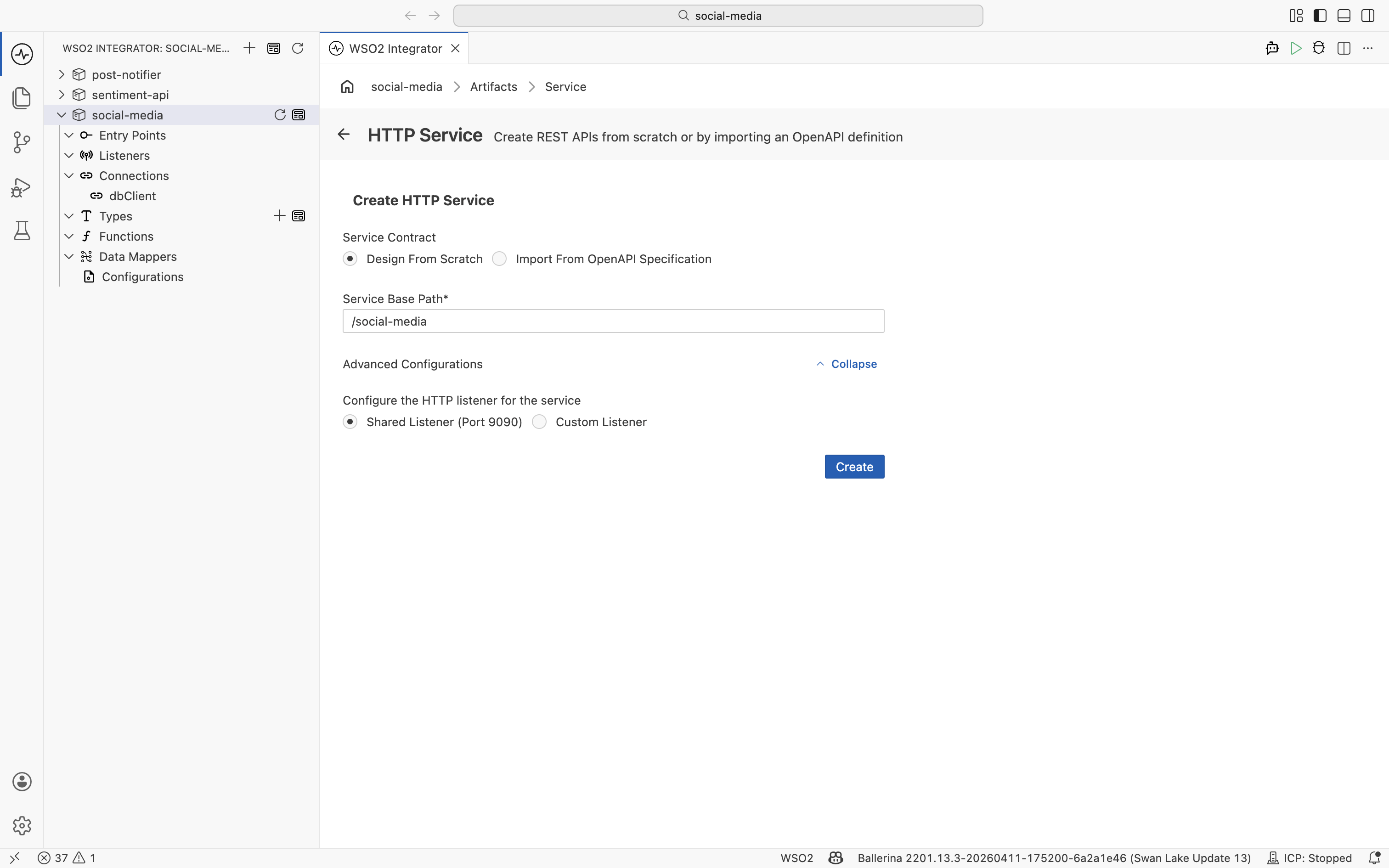Click the Ballerina version status bar entry
Viewport: 1389px width, 868px height.
click(1054, 858)
